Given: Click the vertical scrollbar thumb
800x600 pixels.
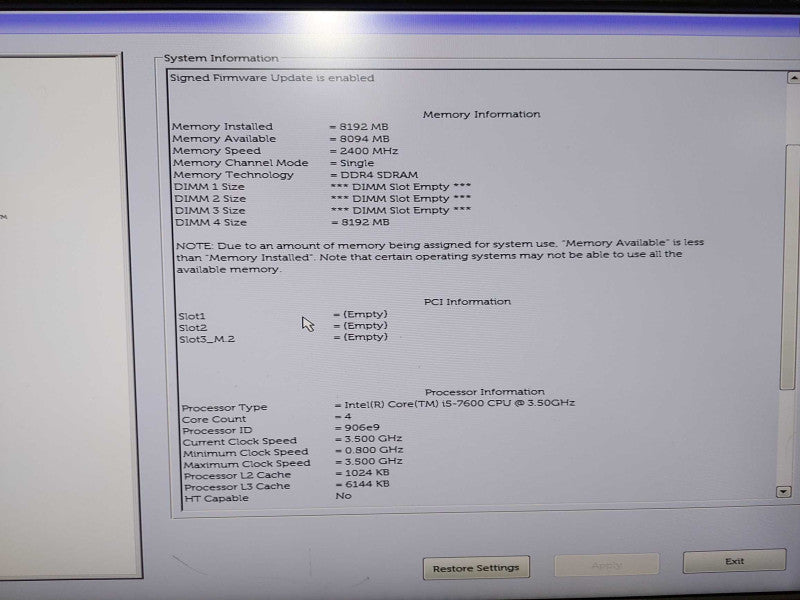Looking at the screenshot, I should point(790,265).
